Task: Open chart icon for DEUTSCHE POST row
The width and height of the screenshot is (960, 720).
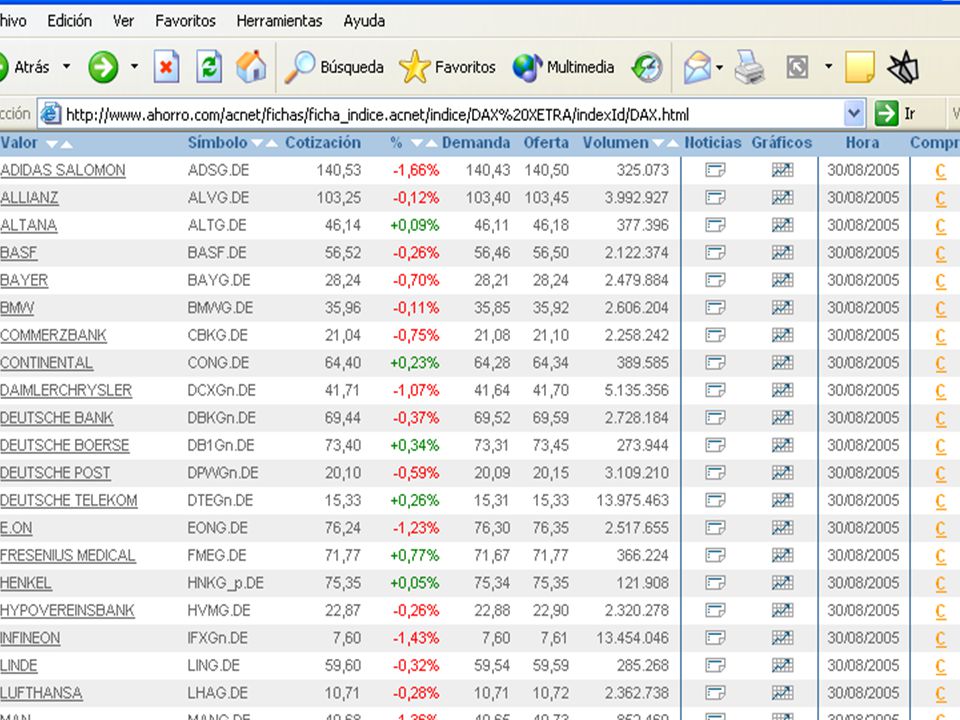Action: (782, 473)
